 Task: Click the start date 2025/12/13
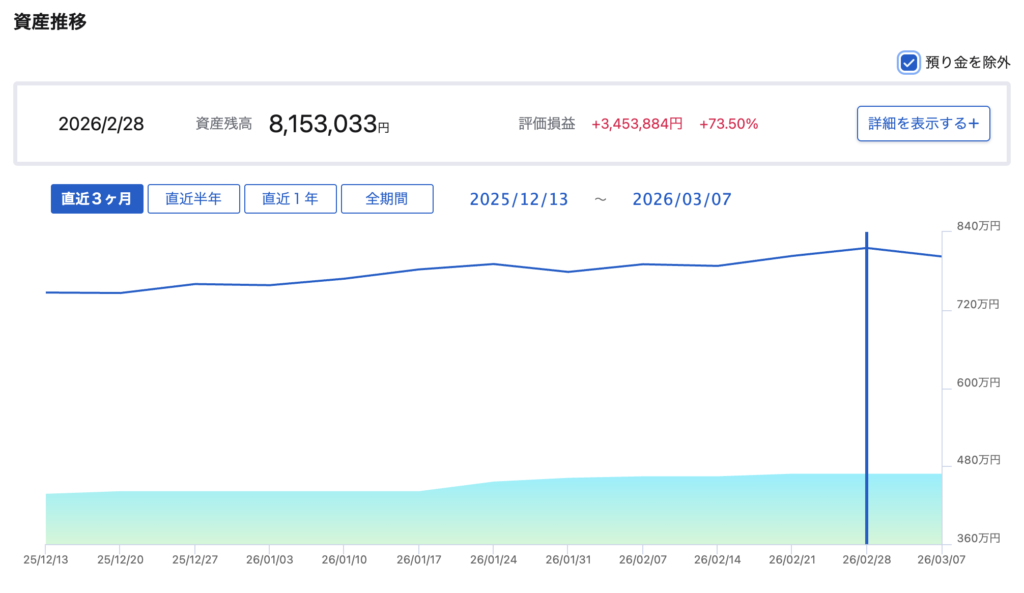coord(518,199)
